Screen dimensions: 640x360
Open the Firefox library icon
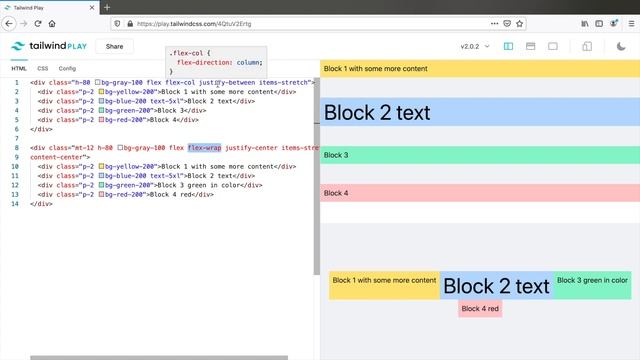(x=585, y=24)
